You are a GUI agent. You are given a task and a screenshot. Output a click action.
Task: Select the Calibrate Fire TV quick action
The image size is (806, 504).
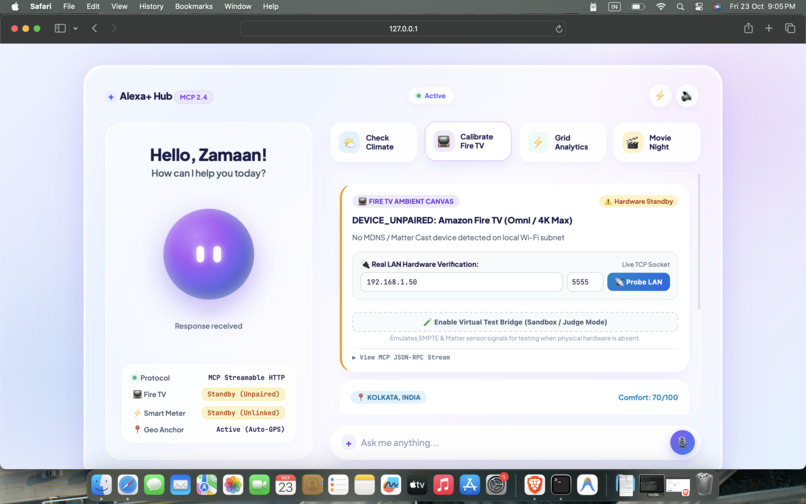(468, 141)
